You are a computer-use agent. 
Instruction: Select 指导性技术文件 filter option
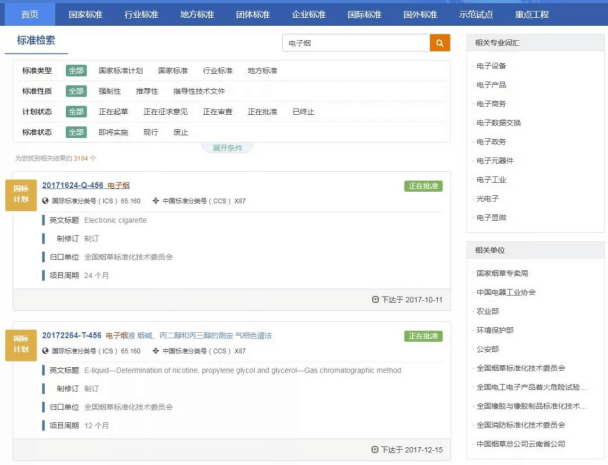[199, 91]
